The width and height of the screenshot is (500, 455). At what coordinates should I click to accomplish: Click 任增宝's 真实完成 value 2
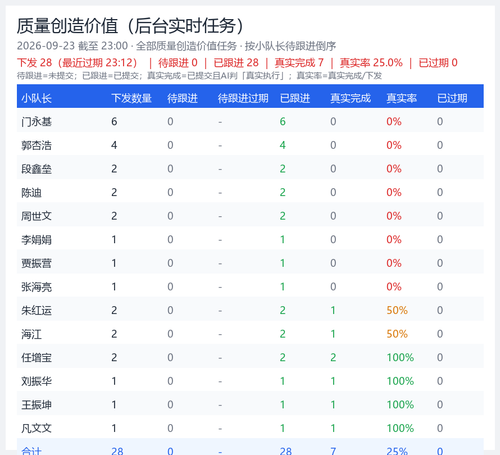(x=333, y=358)
